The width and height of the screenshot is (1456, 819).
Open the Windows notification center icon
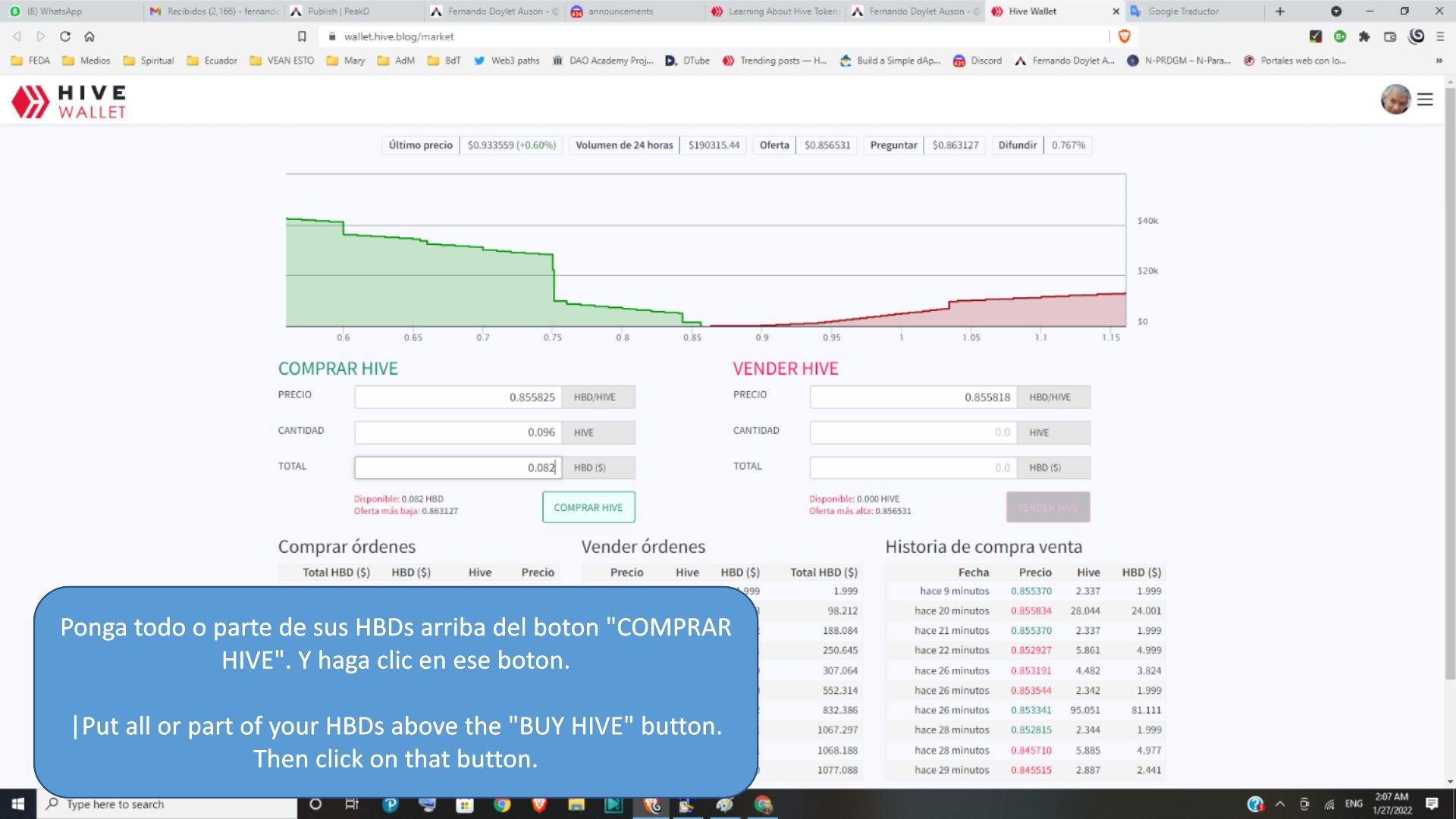[1432, 804]
